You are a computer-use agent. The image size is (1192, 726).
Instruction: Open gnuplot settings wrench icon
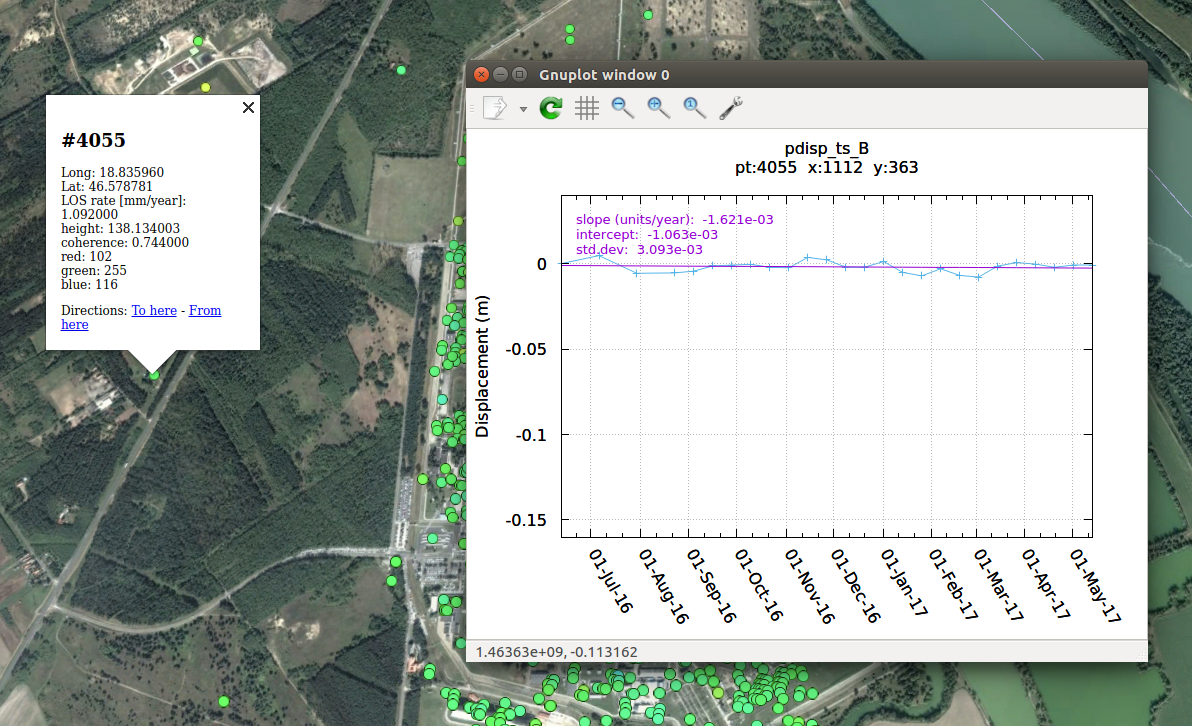click(731, 108)
